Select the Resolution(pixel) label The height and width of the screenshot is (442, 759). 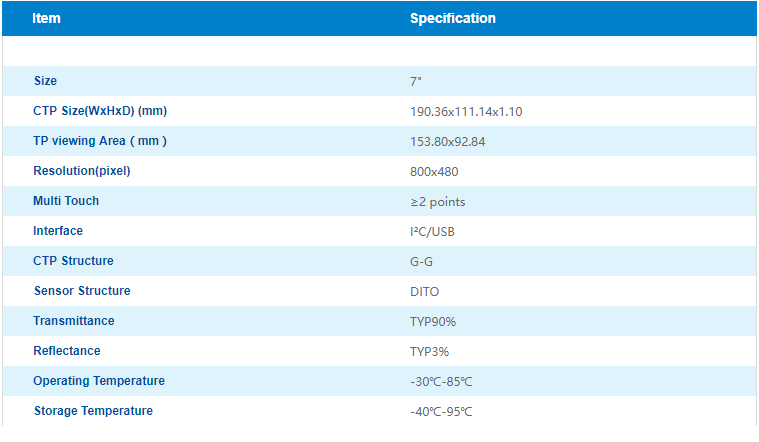[82, 171]
